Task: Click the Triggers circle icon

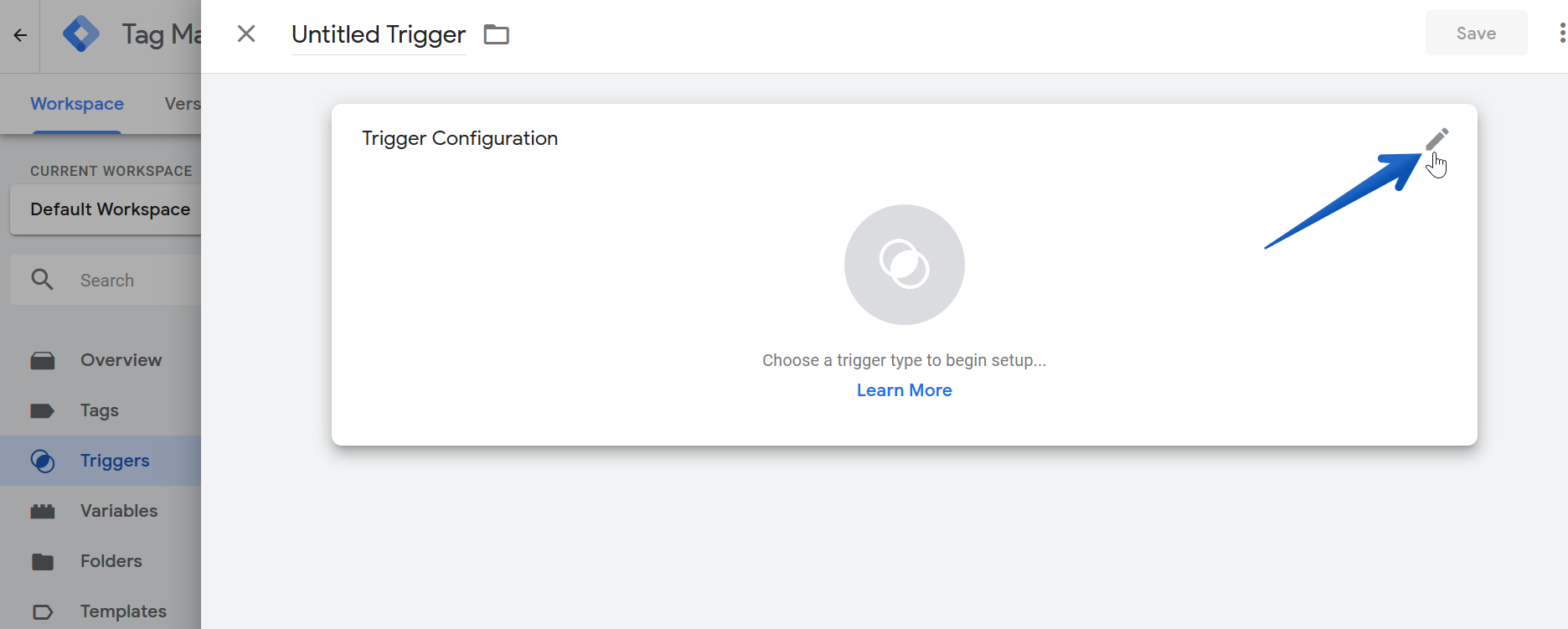Action: pos(43,461)
